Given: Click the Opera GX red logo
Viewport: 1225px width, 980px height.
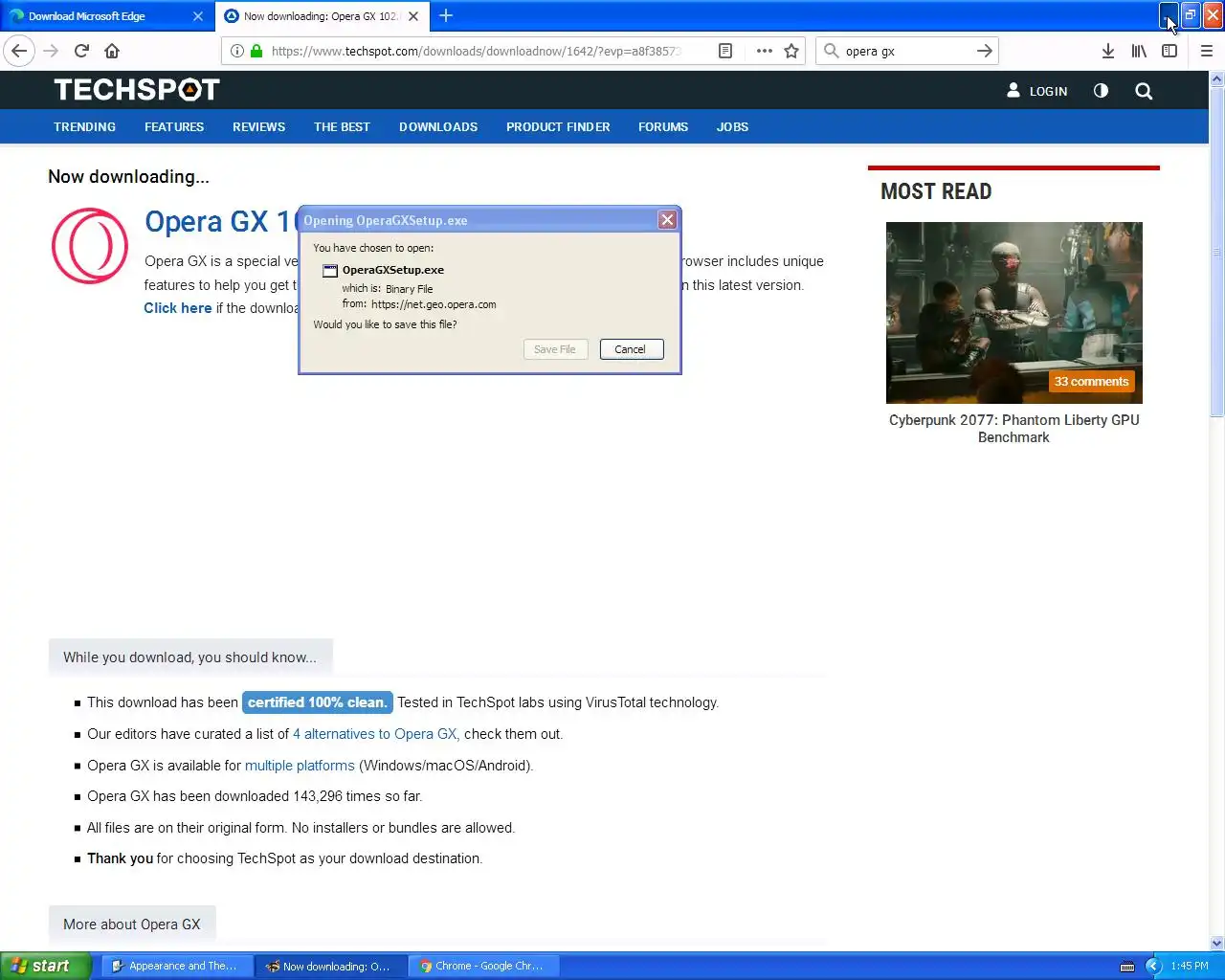Looking at the screenshot, I should (89, 246).
